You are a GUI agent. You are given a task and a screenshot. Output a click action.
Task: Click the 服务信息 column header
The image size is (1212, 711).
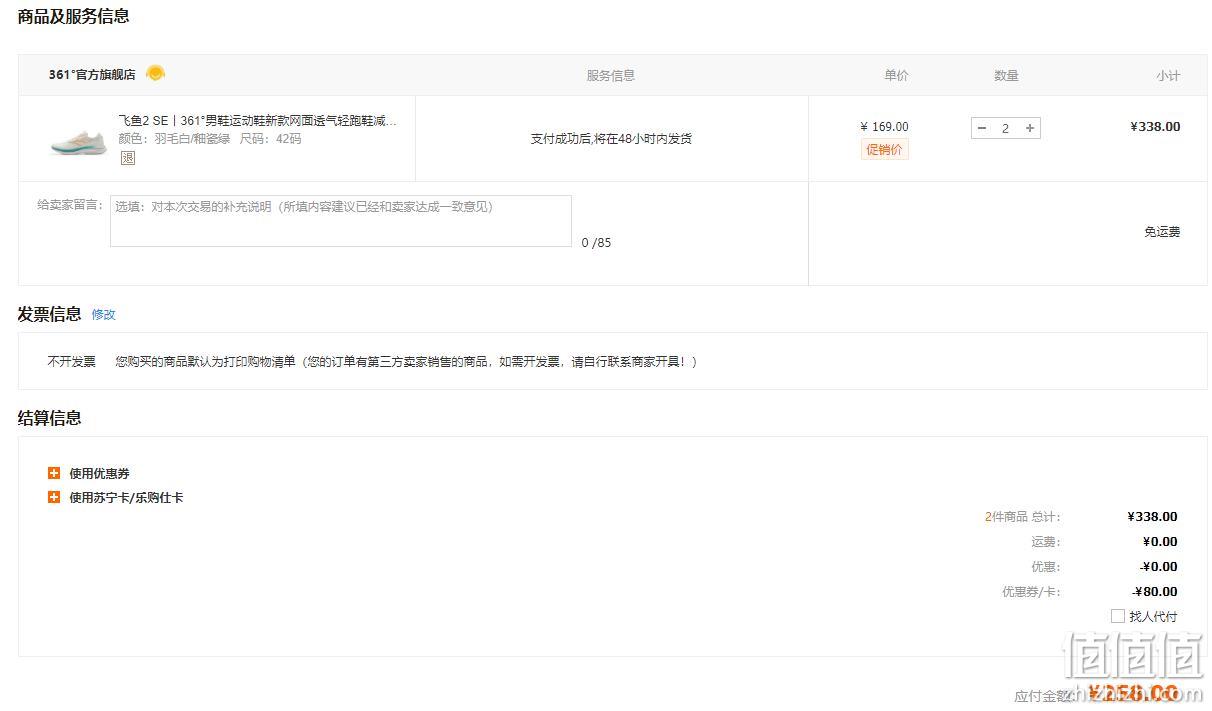[610, 76]
